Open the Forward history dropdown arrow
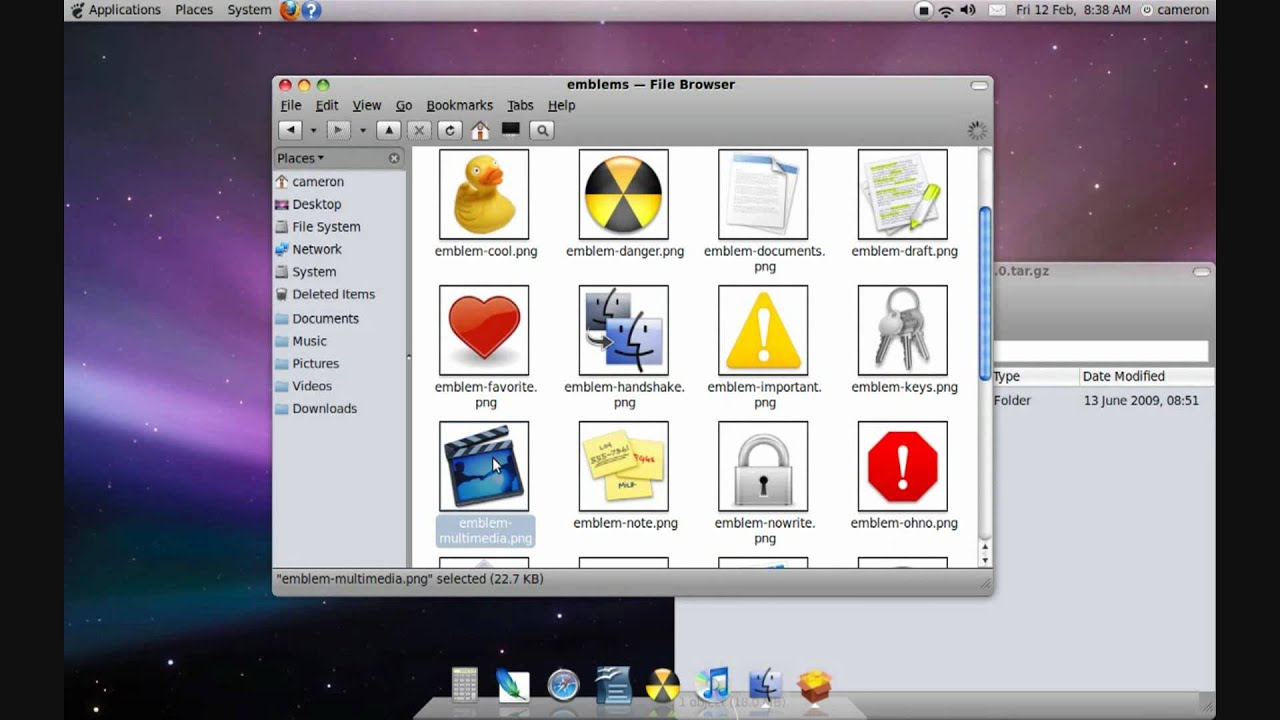Viewport: 1280px width, 720px height. point(362,130)
